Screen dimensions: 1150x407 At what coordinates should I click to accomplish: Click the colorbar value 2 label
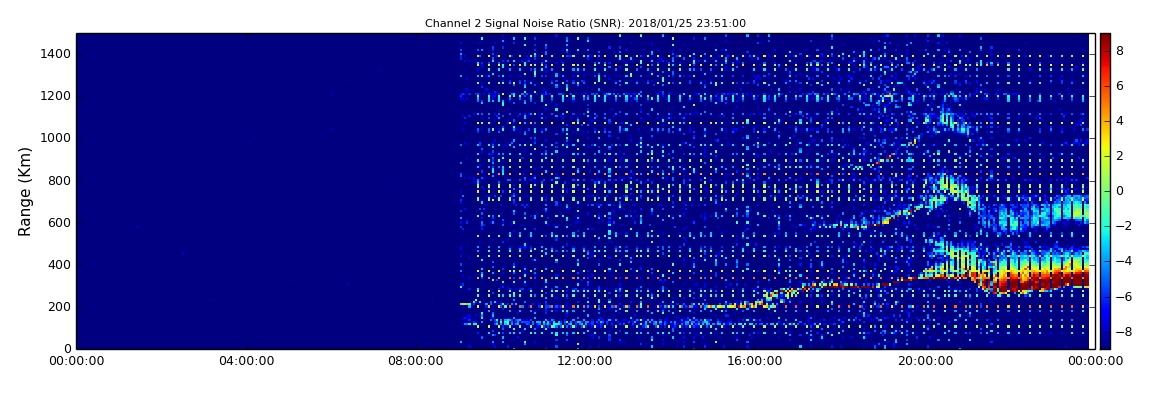1120,155
